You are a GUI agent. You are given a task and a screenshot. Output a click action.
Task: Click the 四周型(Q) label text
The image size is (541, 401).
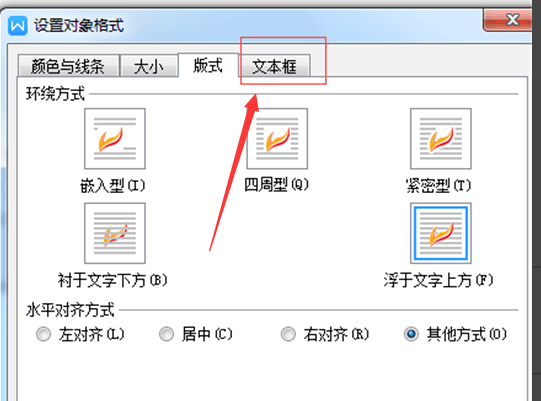(x=276, y=185)
